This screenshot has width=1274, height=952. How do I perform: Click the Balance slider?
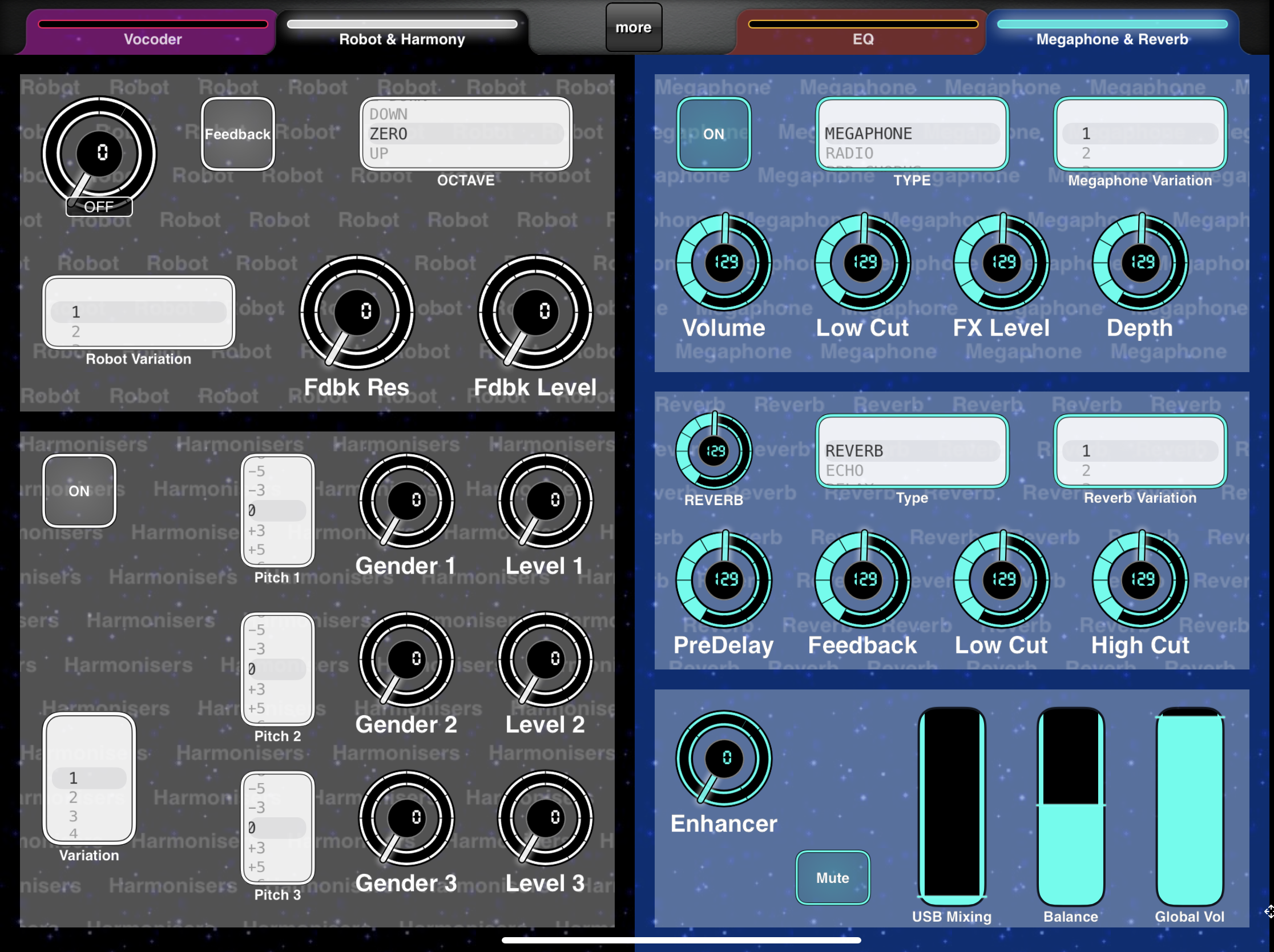point(1071,806)
